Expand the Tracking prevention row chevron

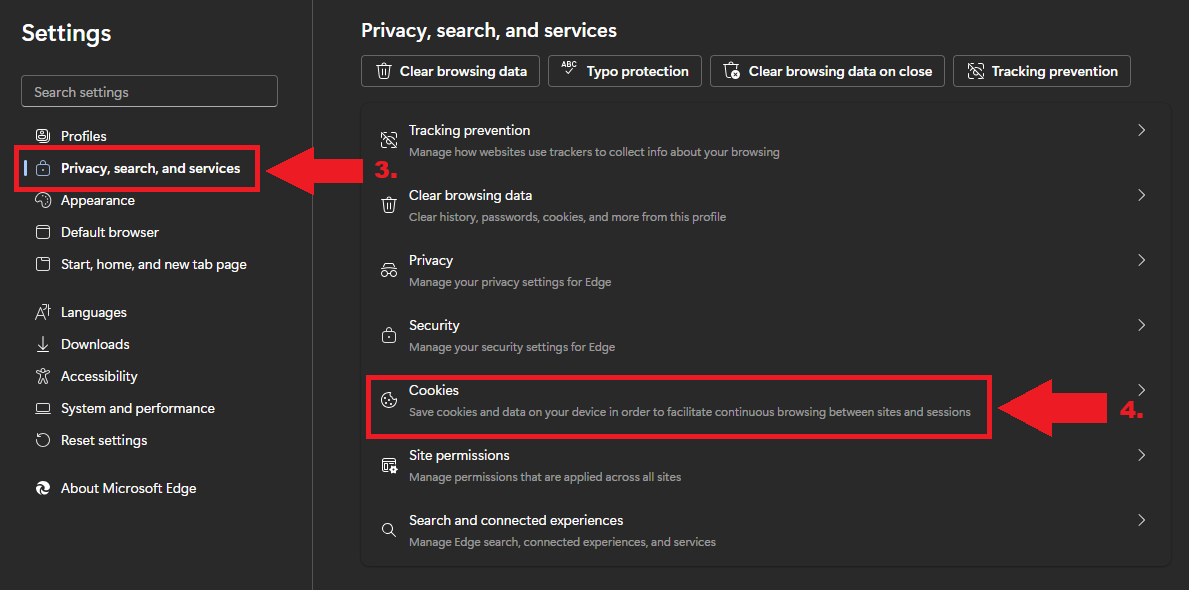click(x=1141, y=130)
